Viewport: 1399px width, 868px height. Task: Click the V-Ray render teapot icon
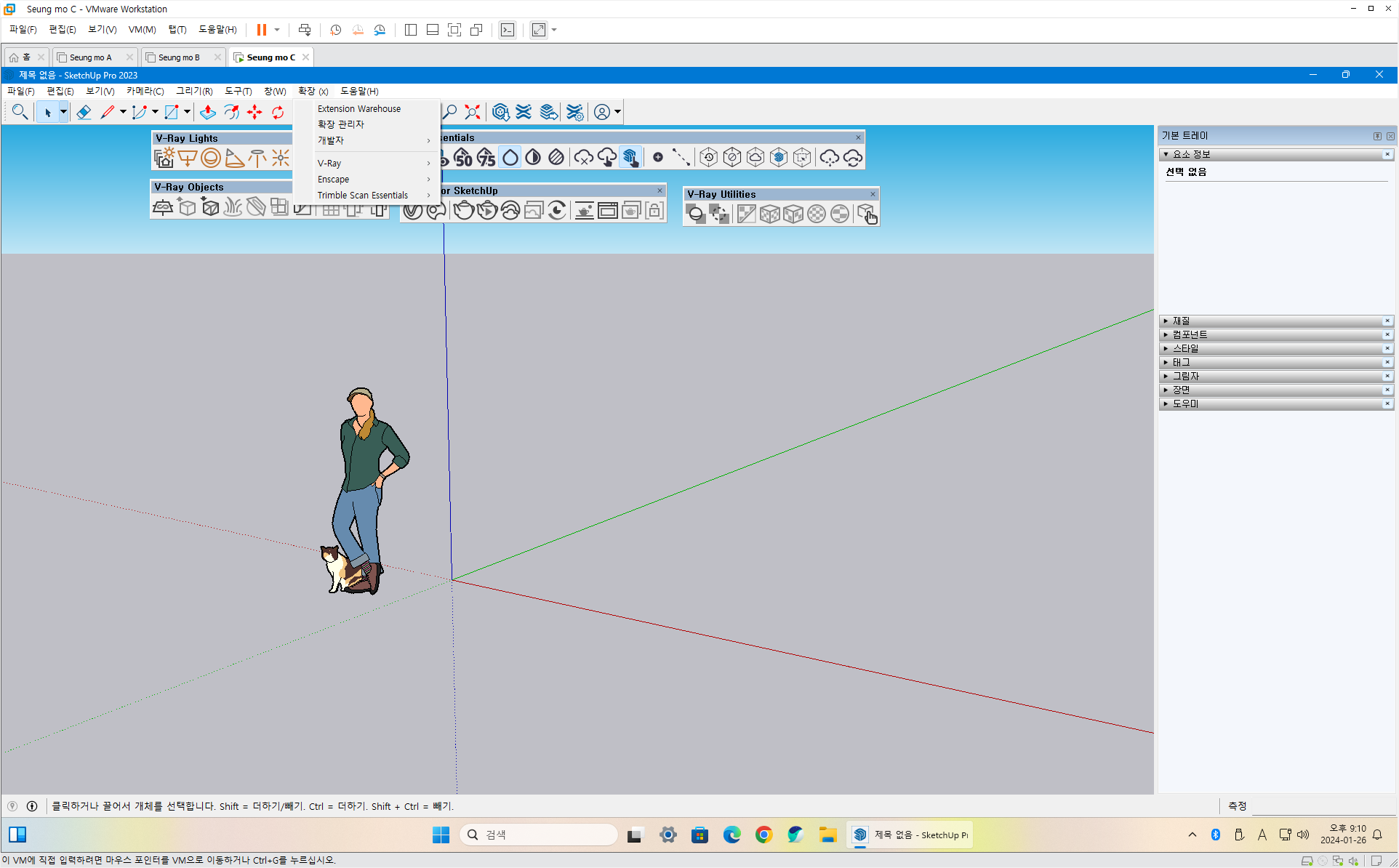point(463,211)
